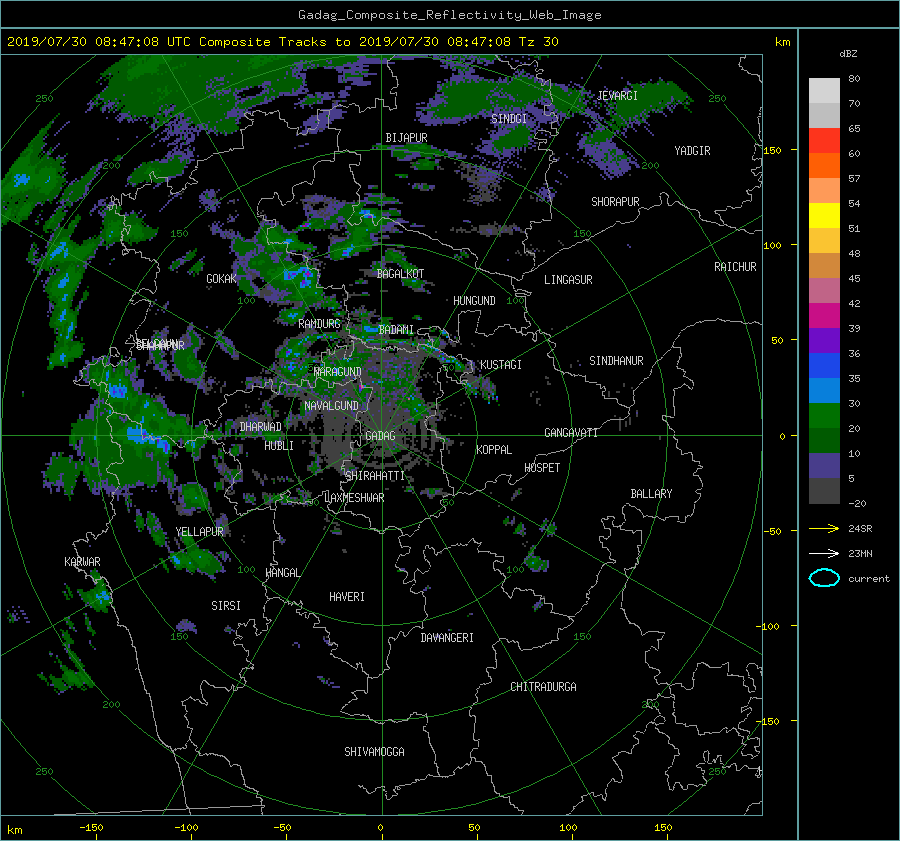This screenshot has width=900, height=841.
Task: Click the HANGAL city label
Action: point(283,573)
